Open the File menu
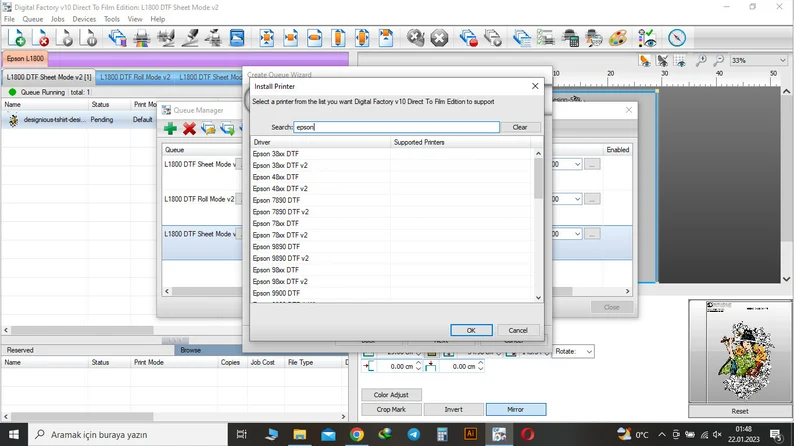This screenshot has width=794, height=446. click(x=9, y=19)
